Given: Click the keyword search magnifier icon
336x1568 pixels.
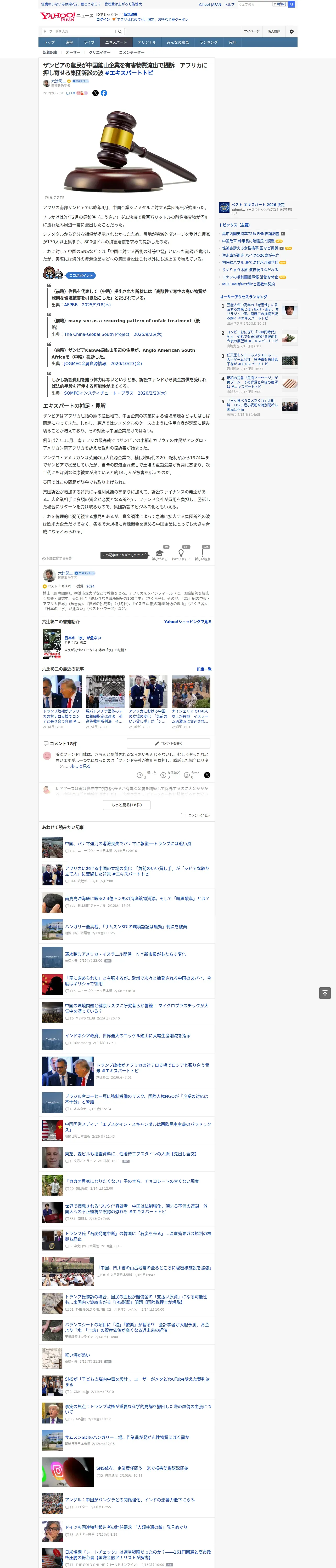Looking at the screenshot, I should [x=120, y=32].
